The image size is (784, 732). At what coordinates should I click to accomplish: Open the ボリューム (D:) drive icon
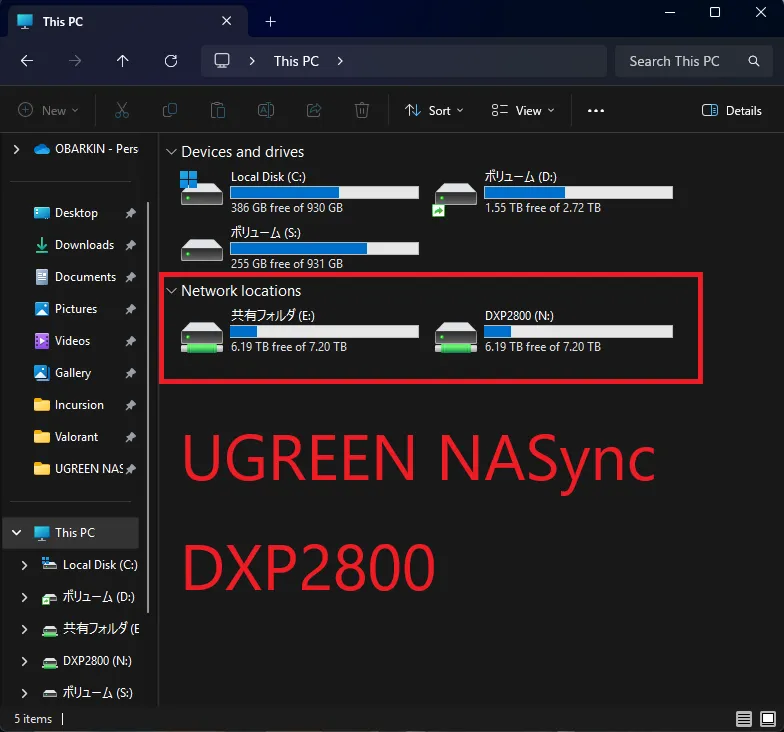point(455,198)
